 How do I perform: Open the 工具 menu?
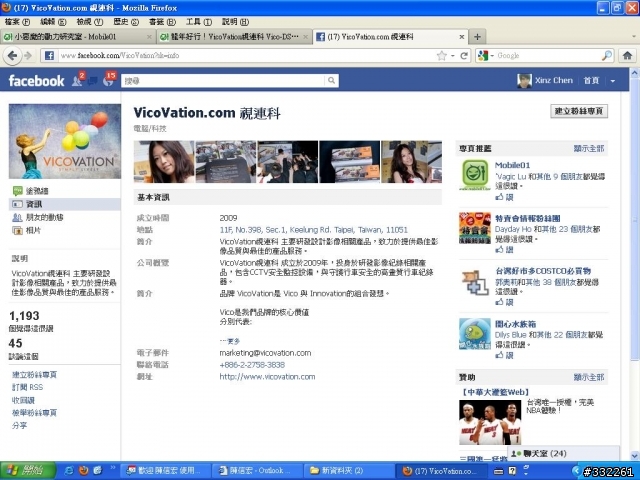click(199, 22)
